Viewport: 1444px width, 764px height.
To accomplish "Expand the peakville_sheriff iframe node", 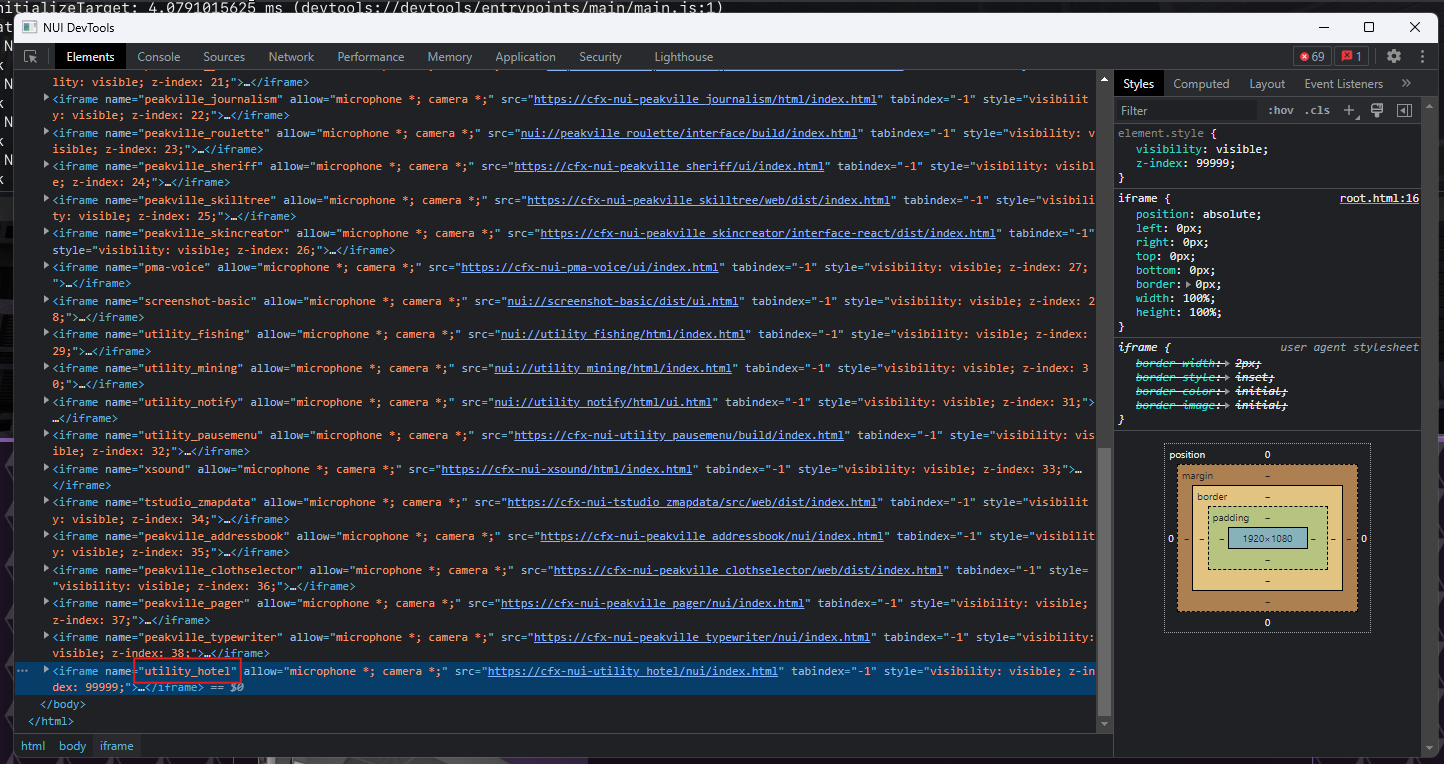I will pos(45,165).
